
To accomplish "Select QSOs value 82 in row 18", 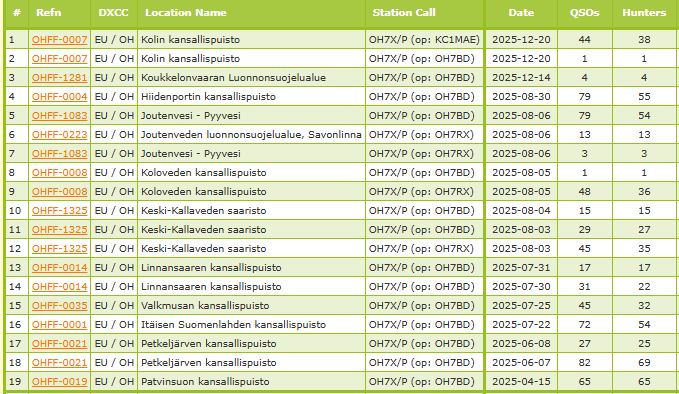I will tap(585, 362).
